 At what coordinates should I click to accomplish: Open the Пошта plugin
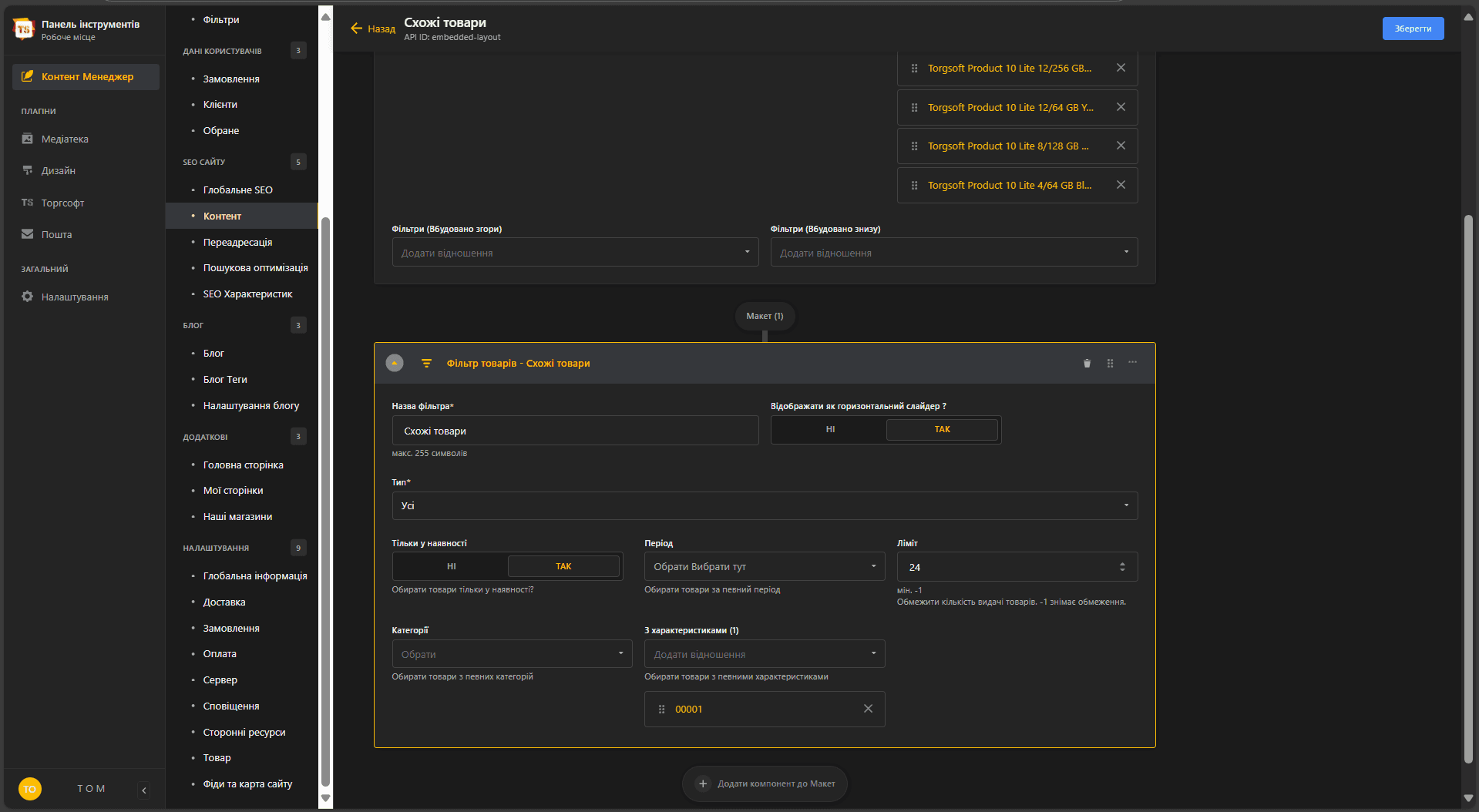(x=56, y=234)
